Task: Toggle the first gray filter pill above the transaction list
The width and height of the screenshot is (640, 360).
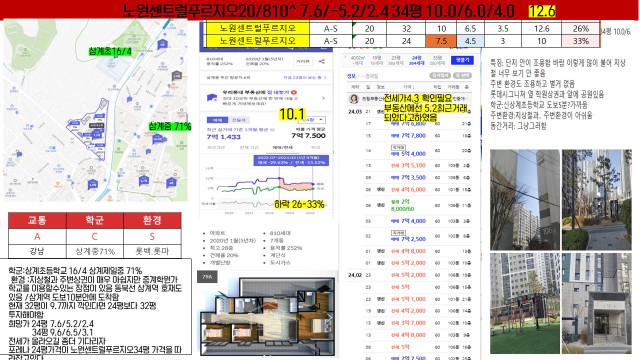Action: click(x=440, y=76)
